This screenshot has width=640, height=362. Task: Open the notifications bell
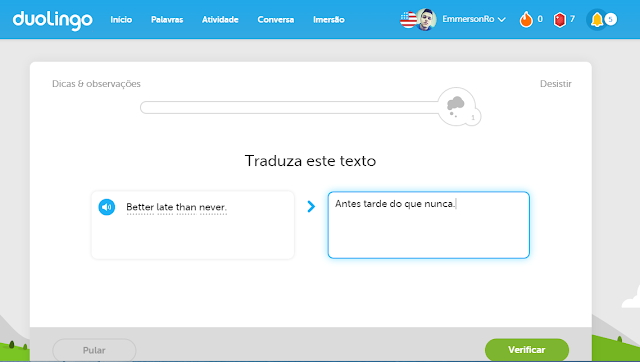(x=597, y=19)
